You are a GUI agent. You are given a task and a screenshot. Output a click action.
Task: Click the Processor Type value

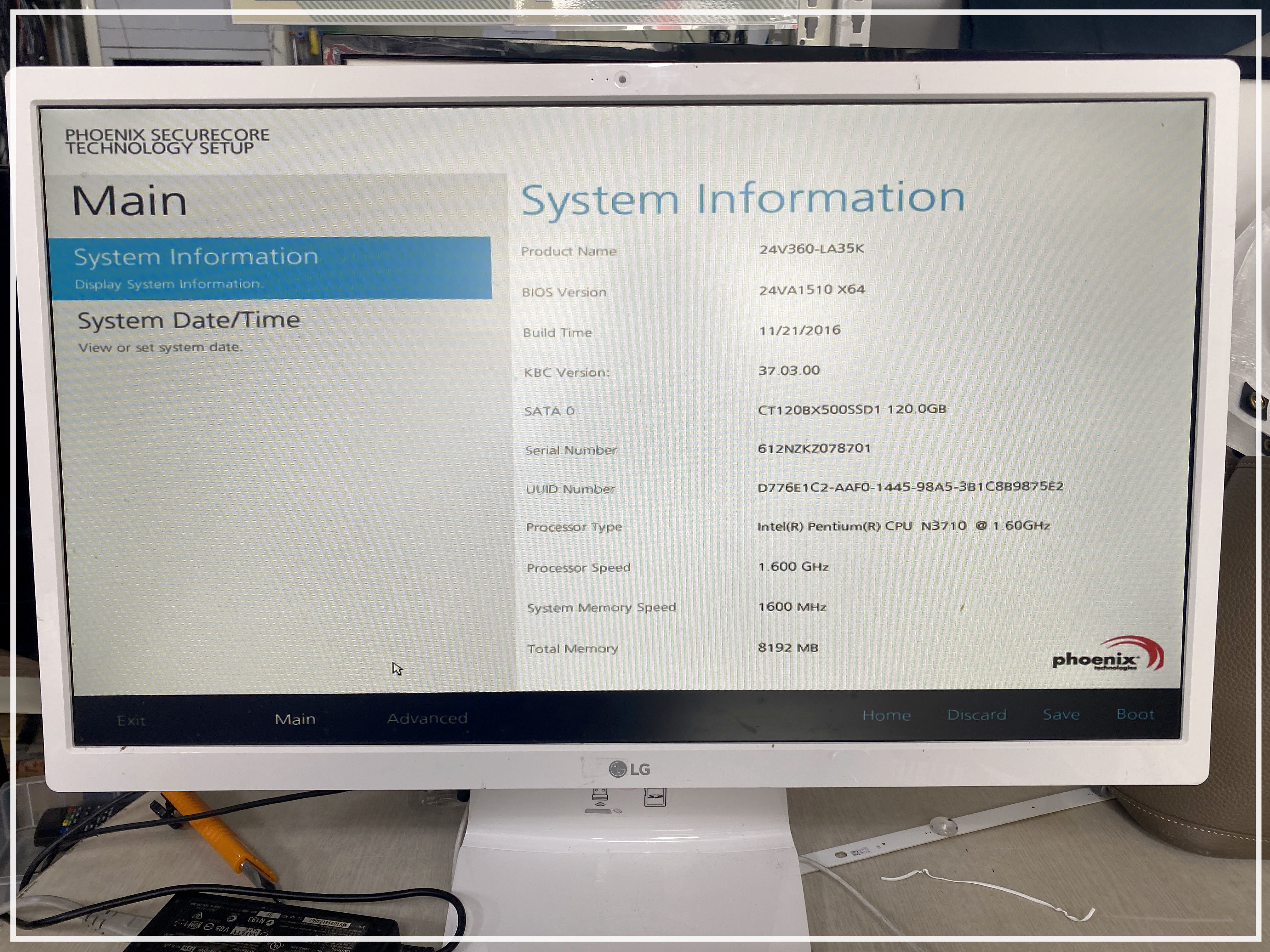point(903,526)
